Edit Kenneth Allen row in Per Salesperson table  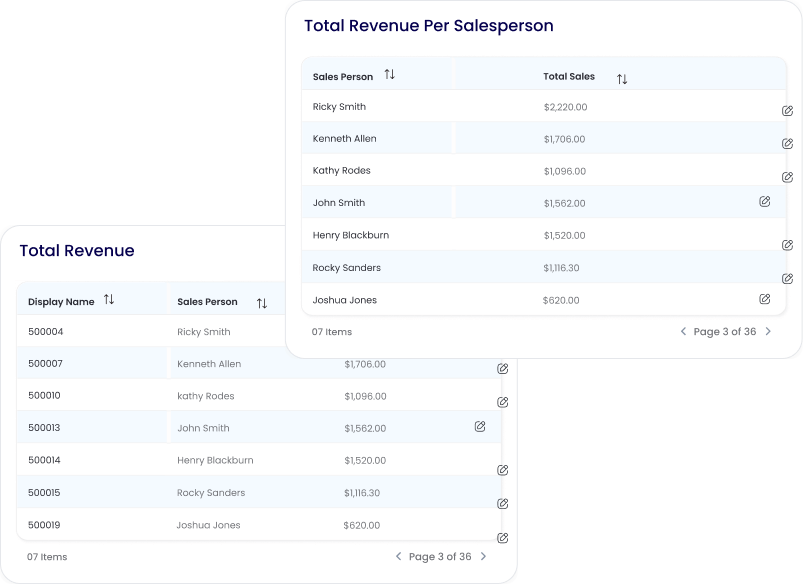pos(787,143)
